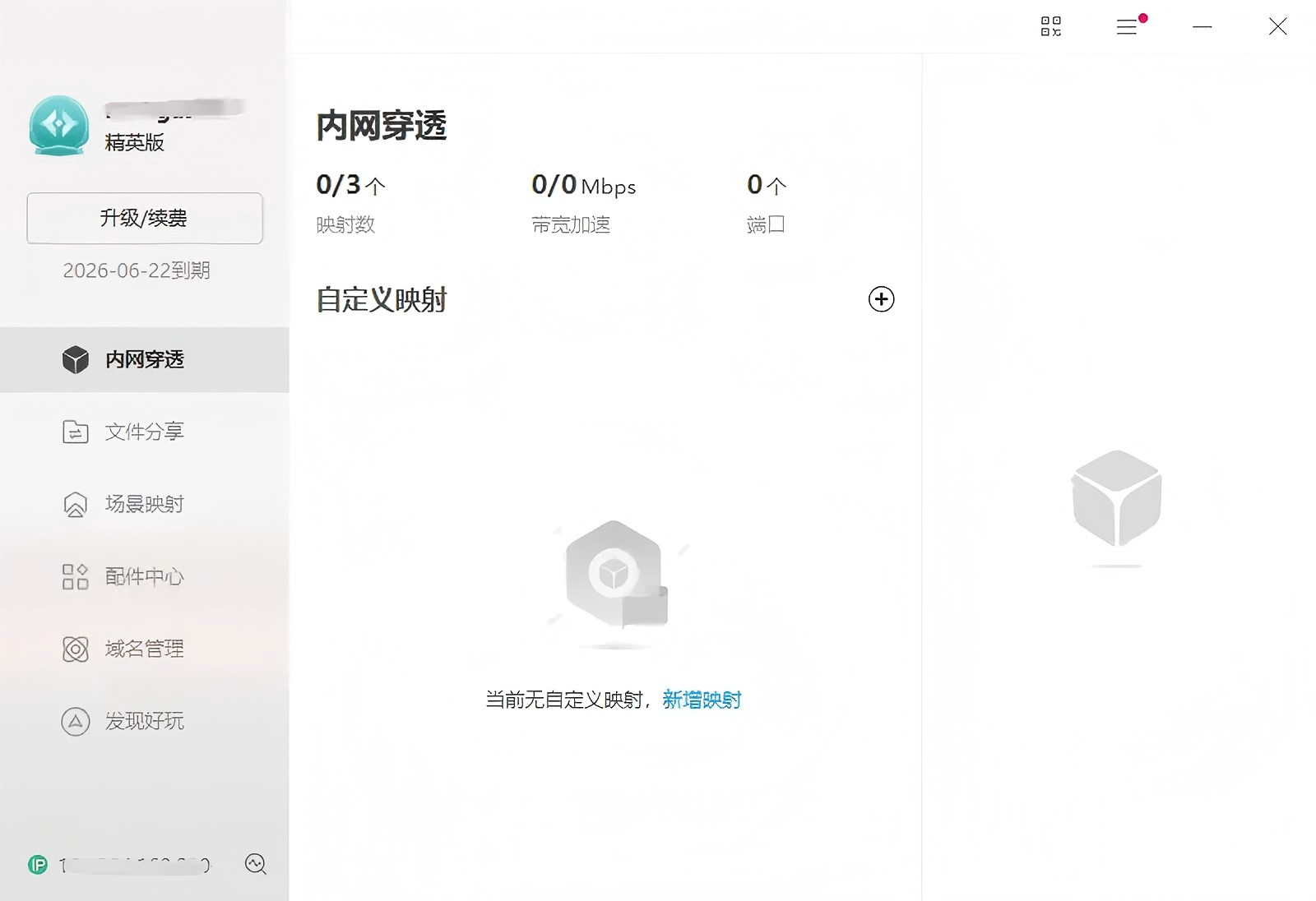Click the teal user avatar icon

(x=58, y=126)
